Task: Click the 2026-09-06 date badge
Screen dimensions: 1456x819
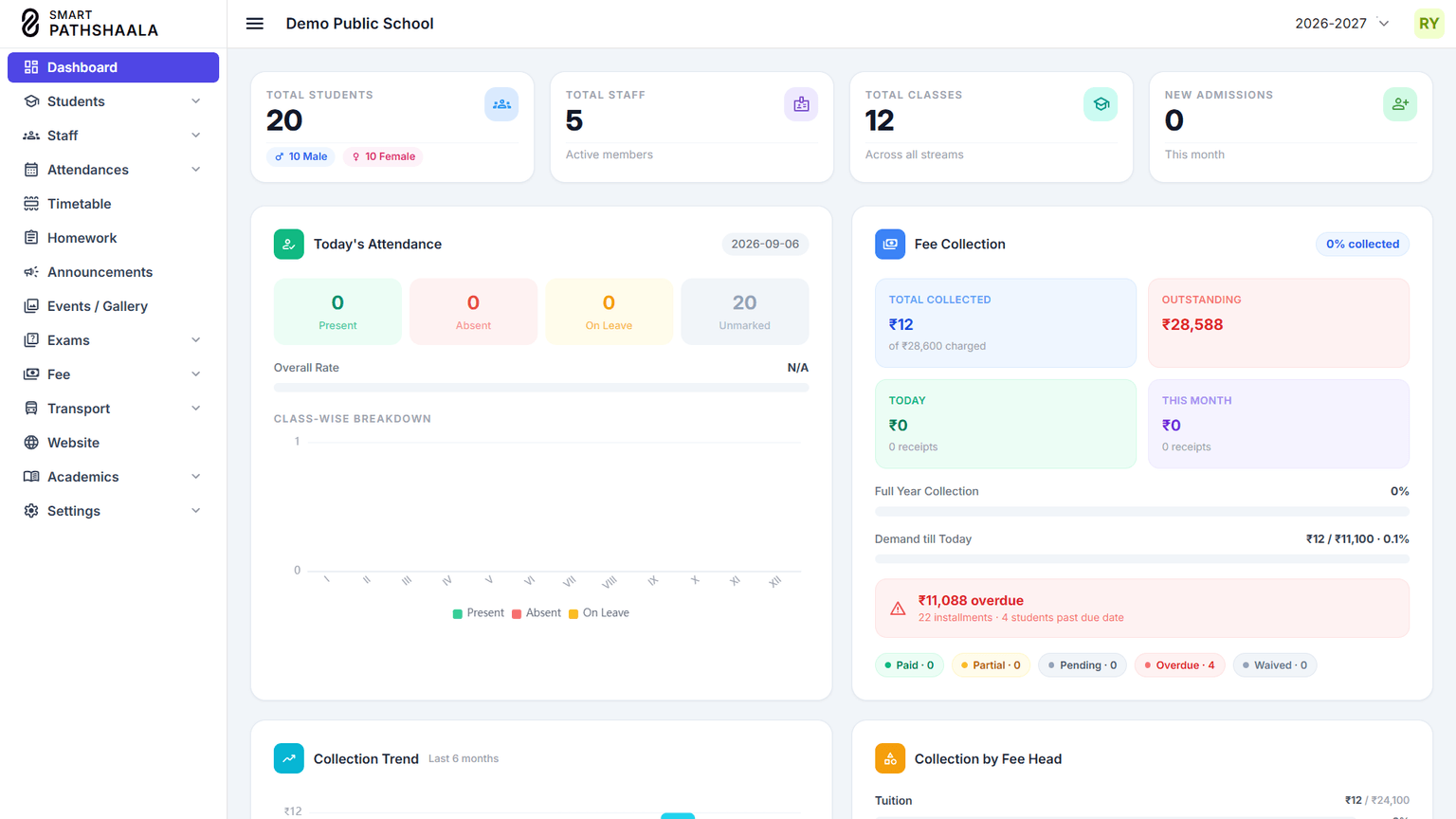Action: coord(765,245)
